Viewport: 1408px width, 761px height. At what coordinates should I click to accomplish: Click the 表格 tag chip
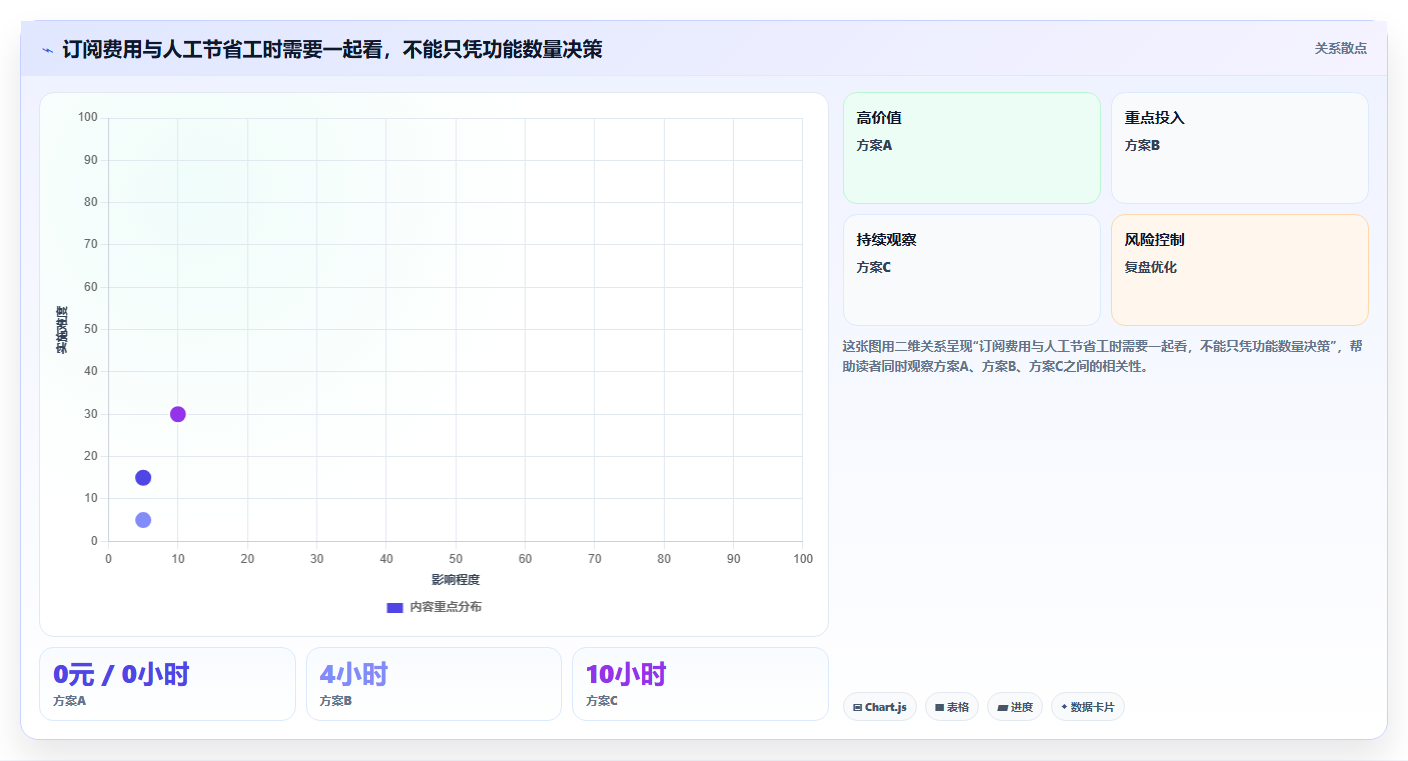coord(952,707)
